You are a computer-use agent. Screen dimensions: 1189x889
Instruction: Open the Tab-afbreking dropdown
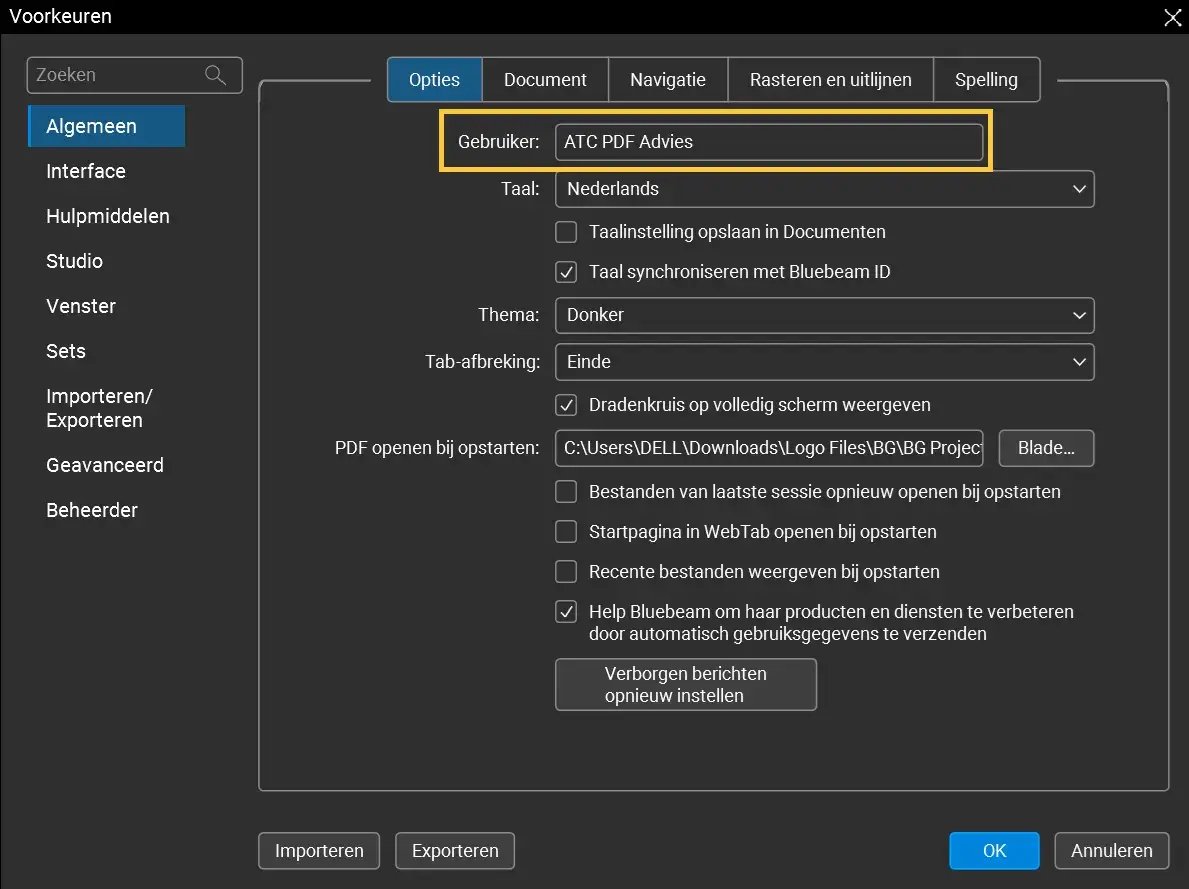[x=824, y=362]
